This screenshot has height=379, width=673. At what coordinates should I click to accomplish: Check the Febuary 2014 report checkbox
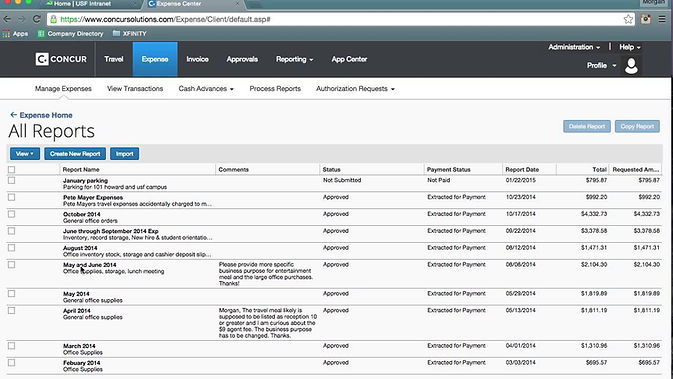click(12, 363)
